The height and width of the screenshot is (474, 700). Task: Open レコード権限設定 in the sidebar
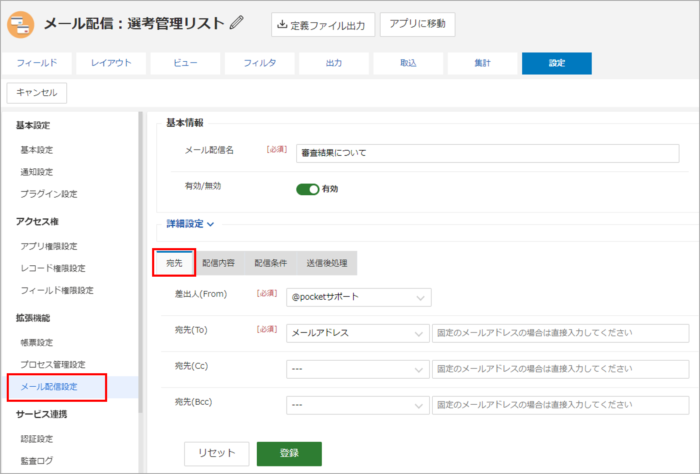[x=53, y=268]
